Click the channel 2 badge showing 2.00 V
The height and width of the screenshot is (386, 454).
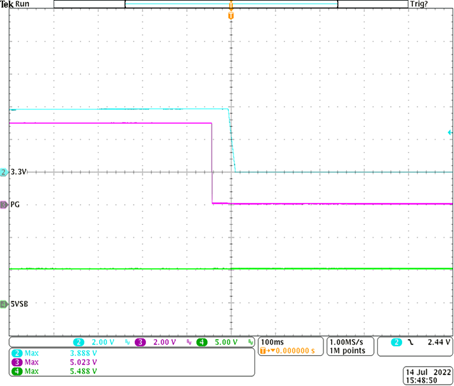point(79,342)
